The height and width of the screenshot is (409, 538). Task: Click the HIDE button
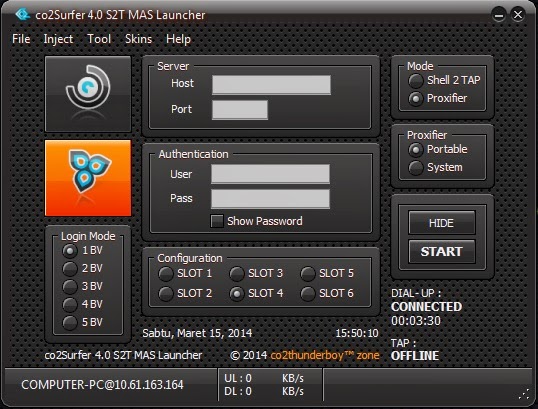tap(442, 223)
